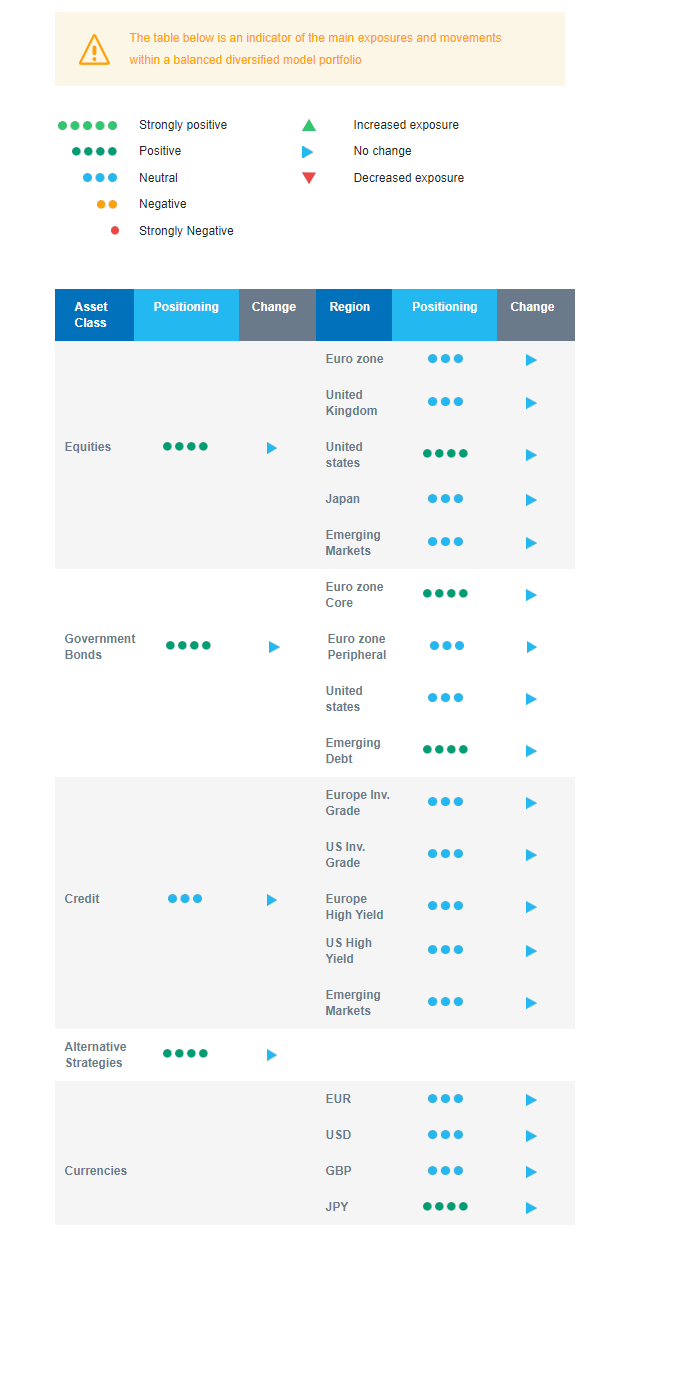This screenshot has height=1400, width=700.
Task: Click the JPY change arrow
Action: coord(531,1208)
